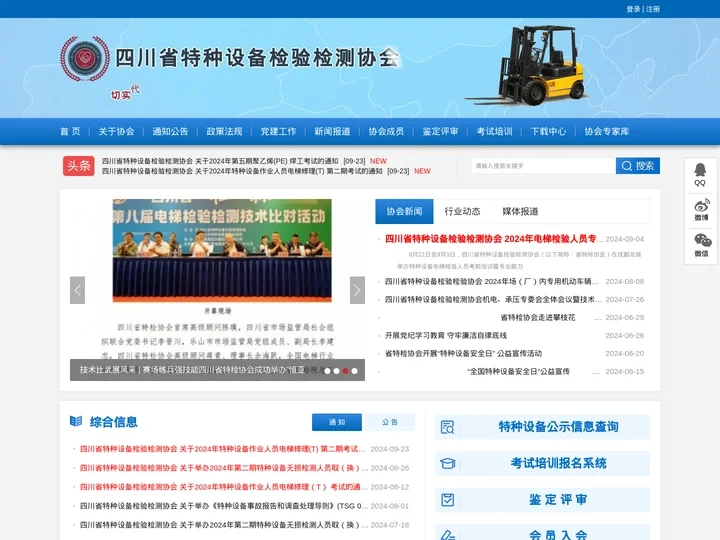Open the Weibo sidebar icon
Image resolution: width=720 pixels, height=540 pixels.
click(701, 210)
